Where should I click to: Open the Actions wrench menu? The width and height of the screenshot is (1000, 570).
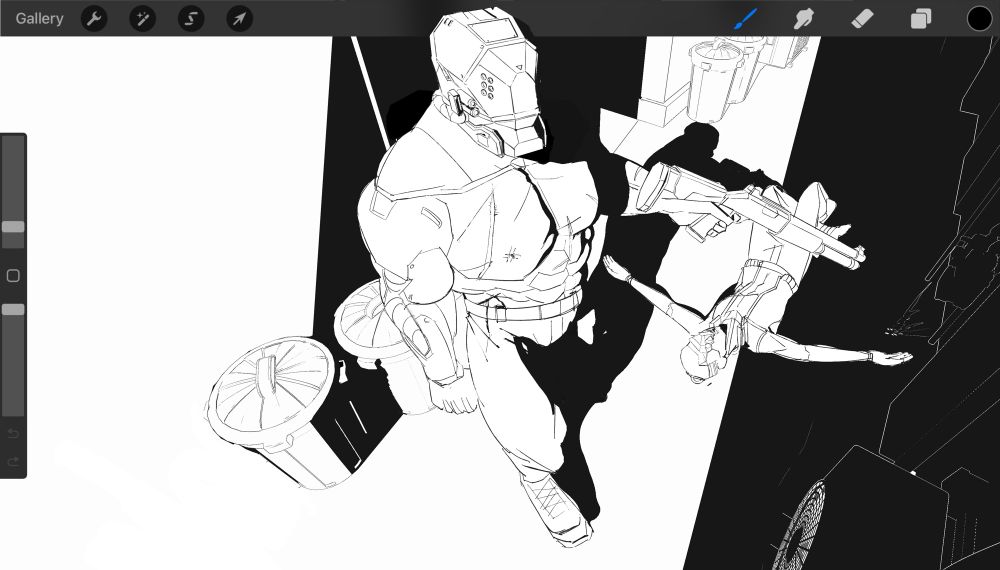click(x=94, y=18)
